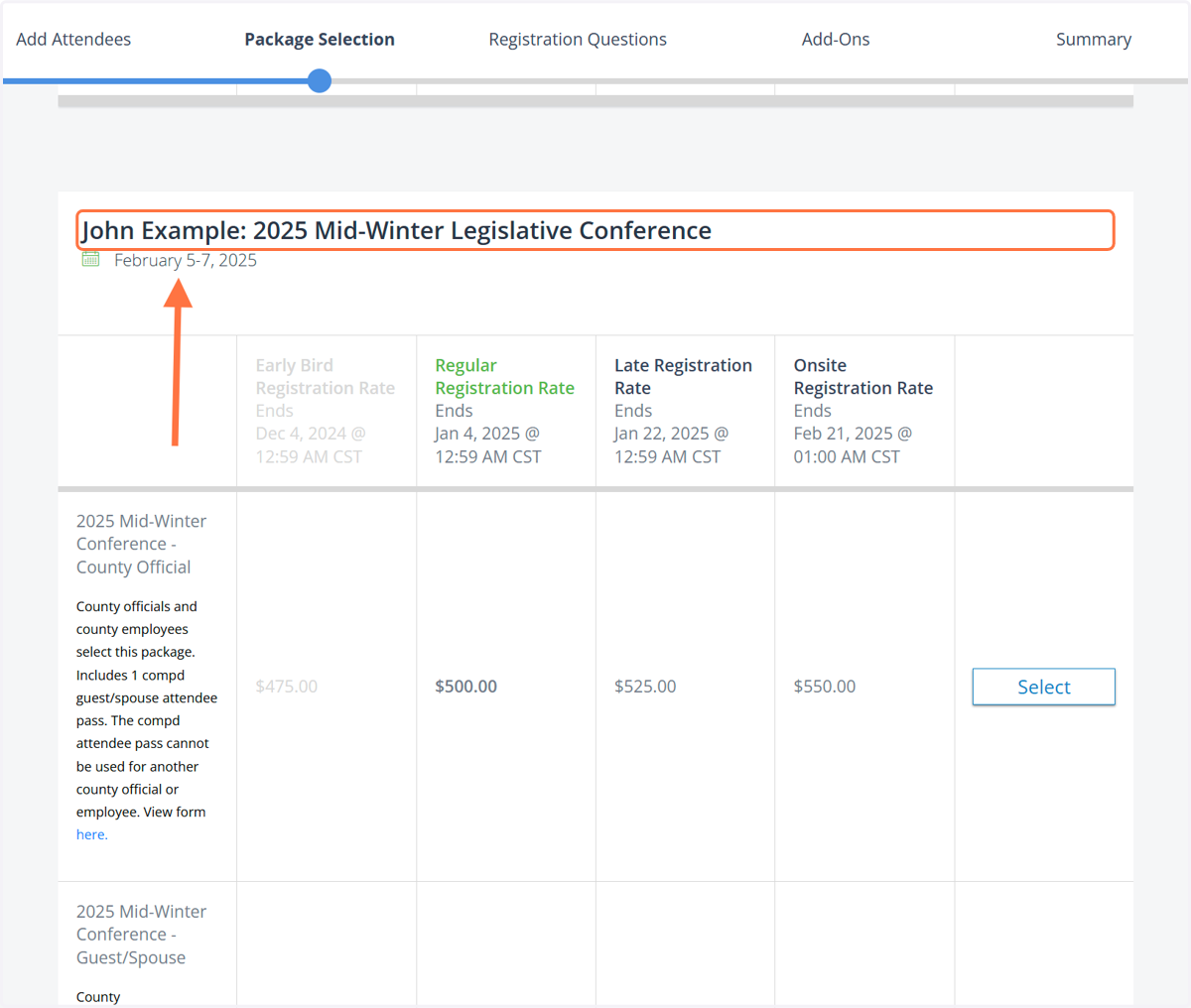Click the Onsite Registration Rate header
The height and width of the screenshot is (1008, 1191).
coord(863,377)
